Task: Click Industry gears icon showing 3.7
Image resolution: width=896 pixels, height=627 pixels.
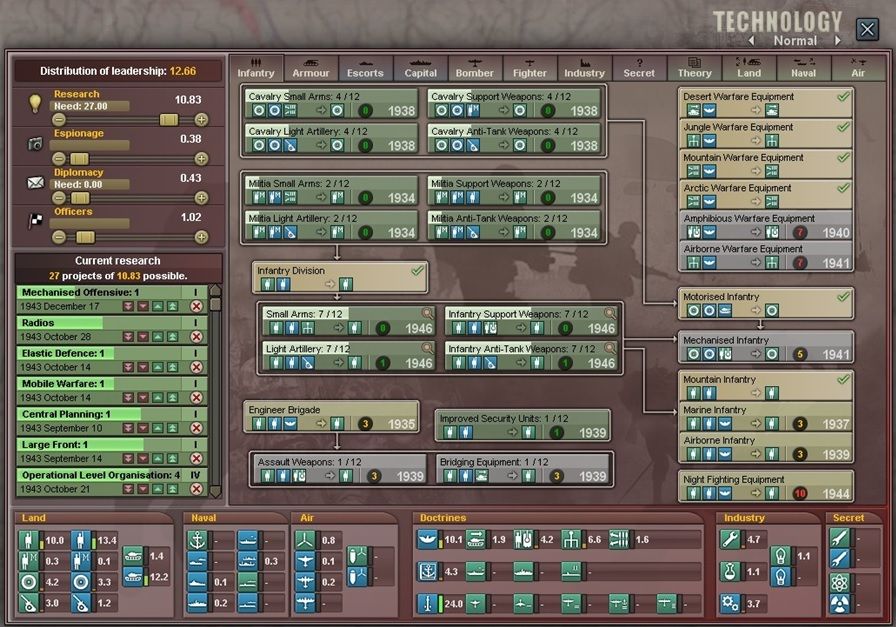Action: [730, 603]
